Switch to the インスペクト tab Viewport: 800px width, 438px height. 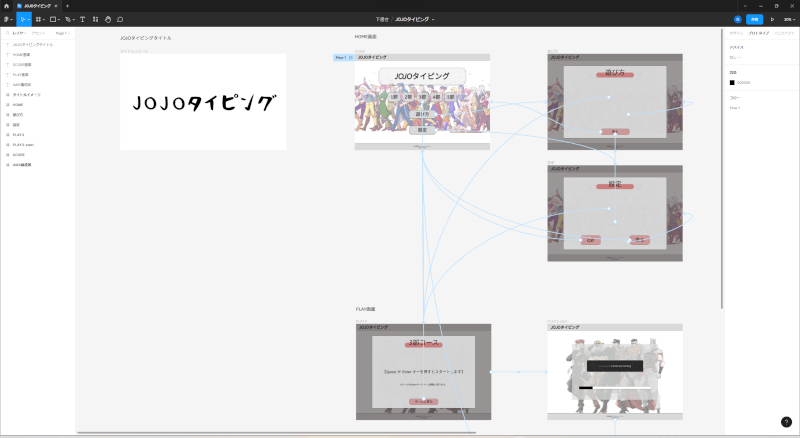pos(784,33)
